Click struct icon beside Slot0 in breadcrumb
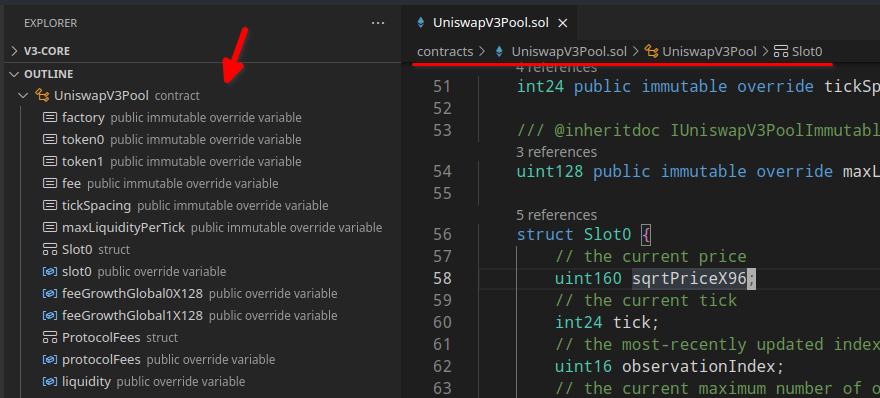 (781, 52)
